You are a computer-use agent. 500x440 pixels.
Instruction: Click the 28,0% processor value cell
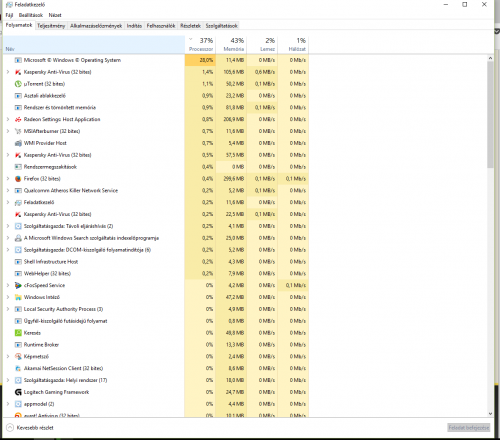[200, 60]
